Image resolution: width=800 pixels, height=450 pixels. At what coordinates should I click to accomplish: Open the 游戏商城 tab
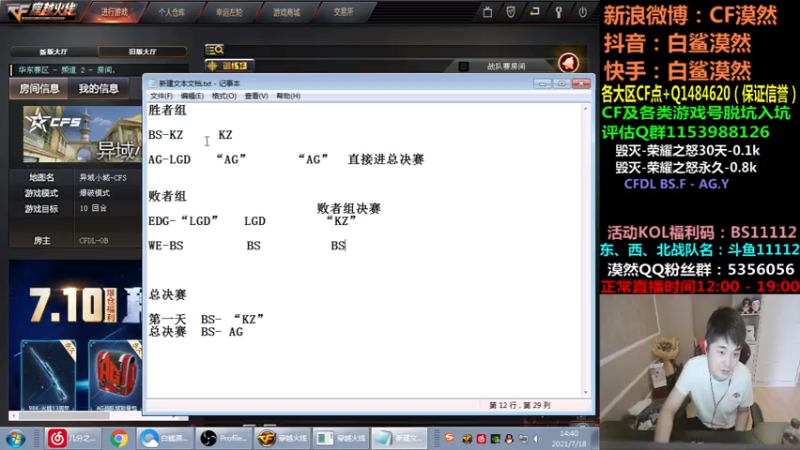click(x=286, y=12)
